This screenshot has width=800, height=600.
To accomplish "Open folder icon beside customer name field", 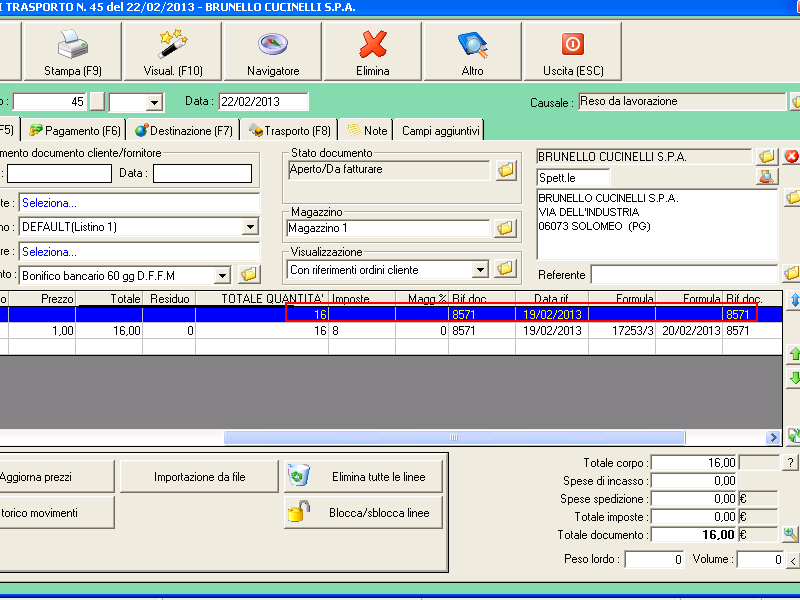I will pyautogui.click(x=767, y=156).
